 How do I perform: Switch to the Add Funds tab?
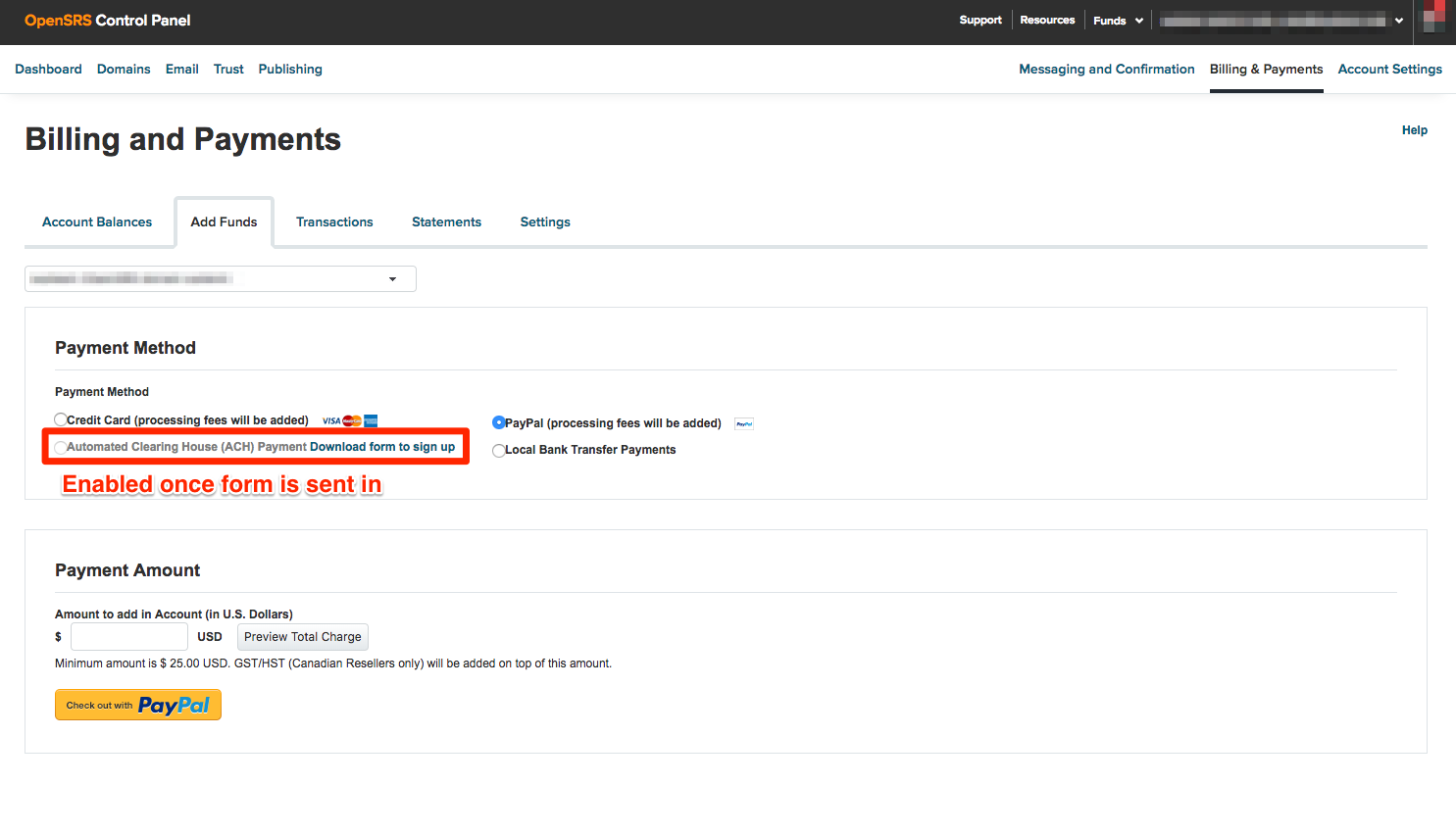[224, 222]
